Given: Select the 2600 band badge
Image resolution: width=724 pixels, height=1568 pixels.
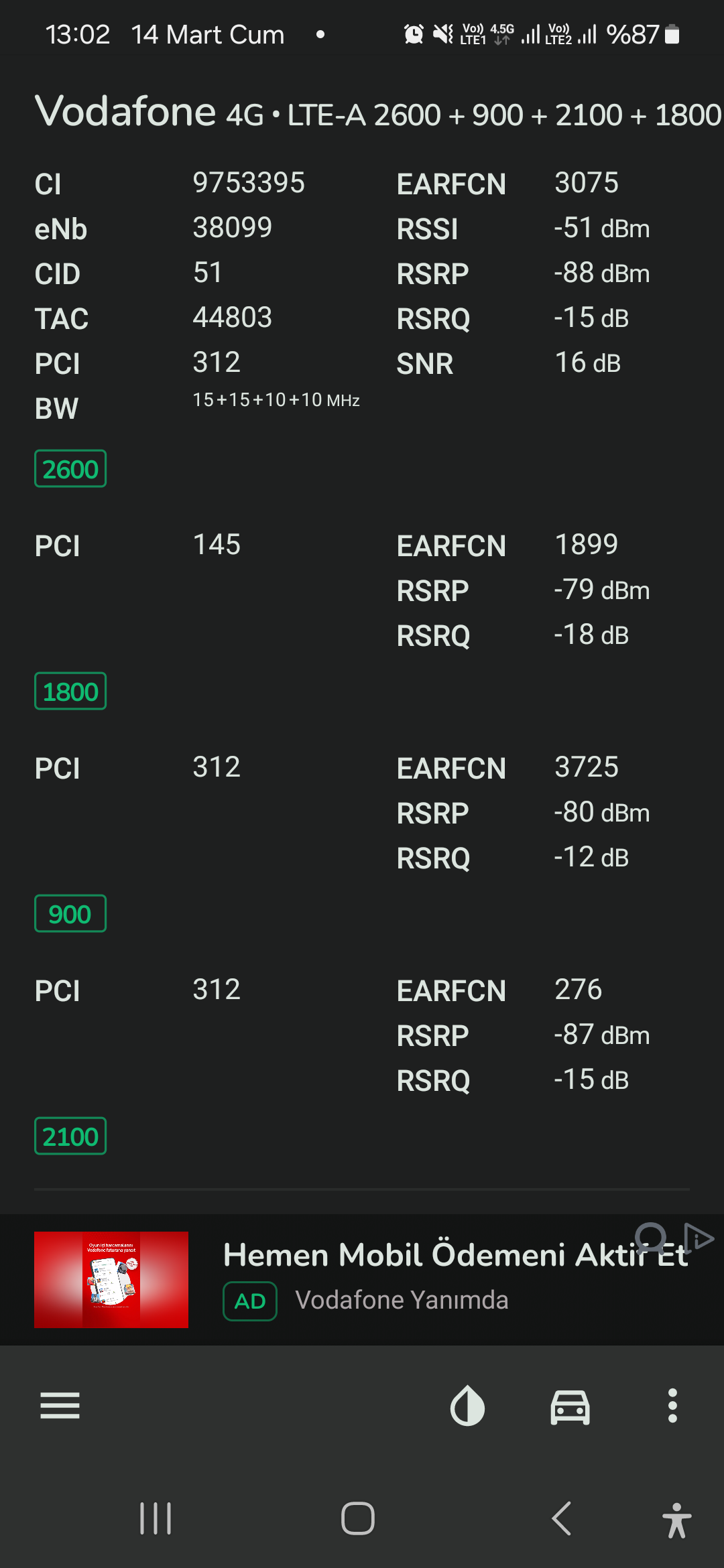Looking at the screenshot, I should [x=70, y=469].
